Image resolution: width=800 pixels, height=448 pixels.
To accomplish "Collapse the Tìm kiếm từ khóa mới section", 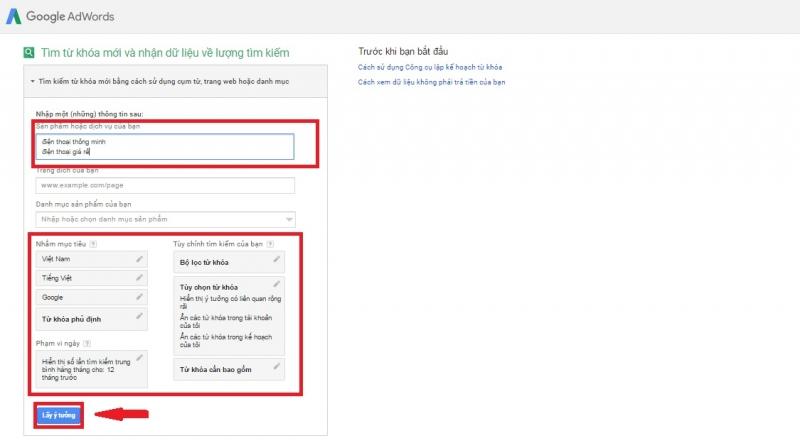I will tap(33, 81).
